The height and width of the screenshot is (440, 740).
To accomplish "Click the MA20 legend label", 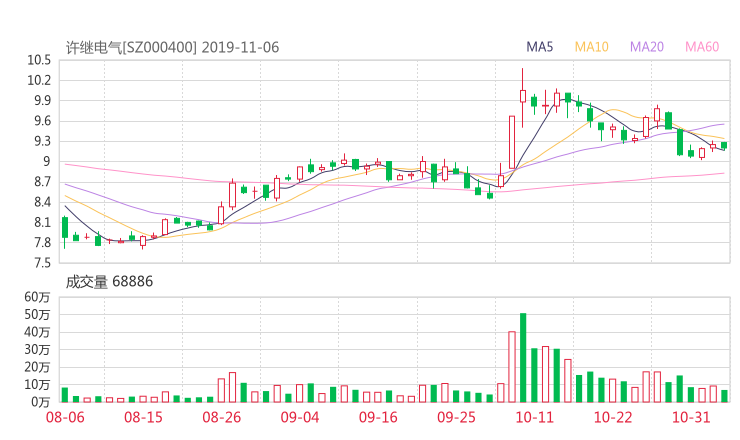I will pyautogui.click(x=647, y=47).
